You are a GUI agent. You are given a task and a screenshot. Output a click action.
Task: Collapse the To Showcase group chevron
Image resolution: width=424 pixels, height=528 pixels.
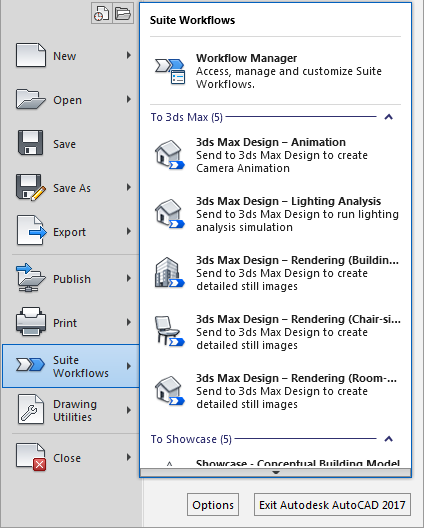[389, 439]
